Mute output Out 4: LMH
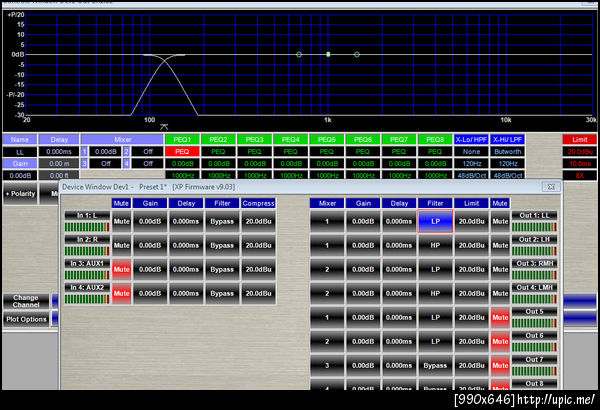The width and height of the screenshot is (600, 410). (x=500, y=294)
